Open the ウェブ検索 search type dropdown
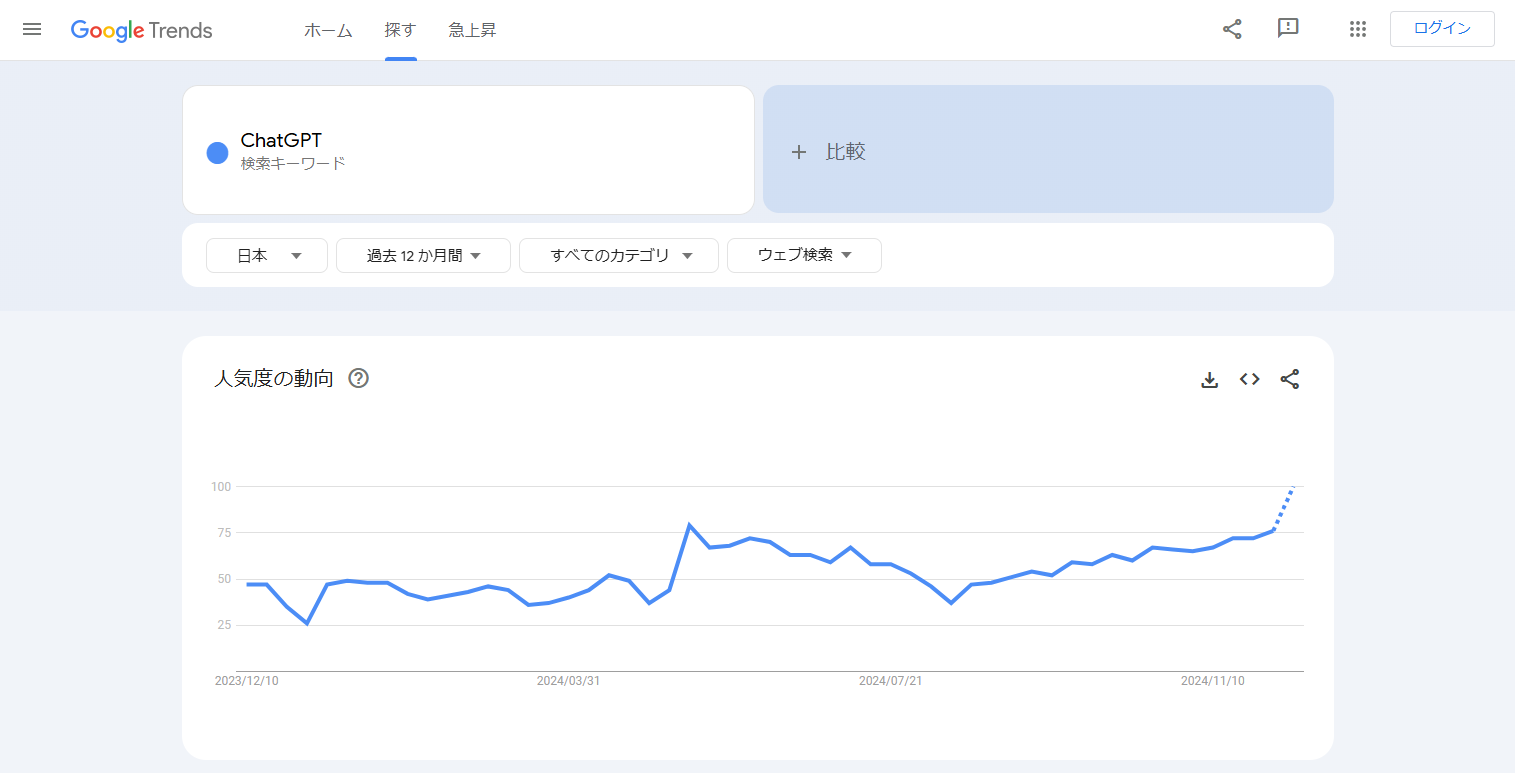The height and width of the screenshot is (773, 1515). tap(803, 255)
